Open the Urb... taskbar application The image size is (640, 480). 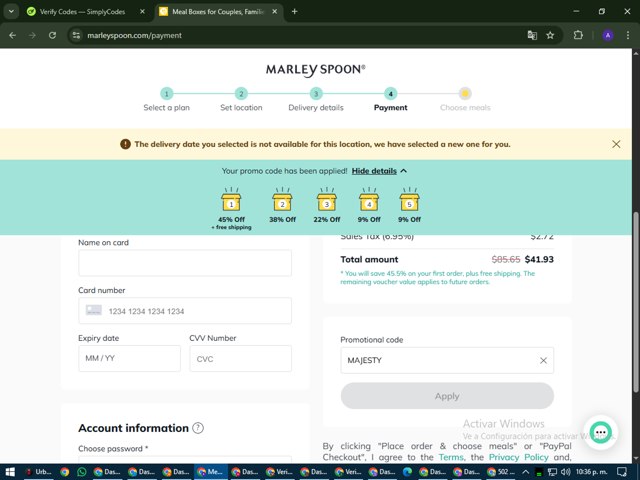(38, 472)
